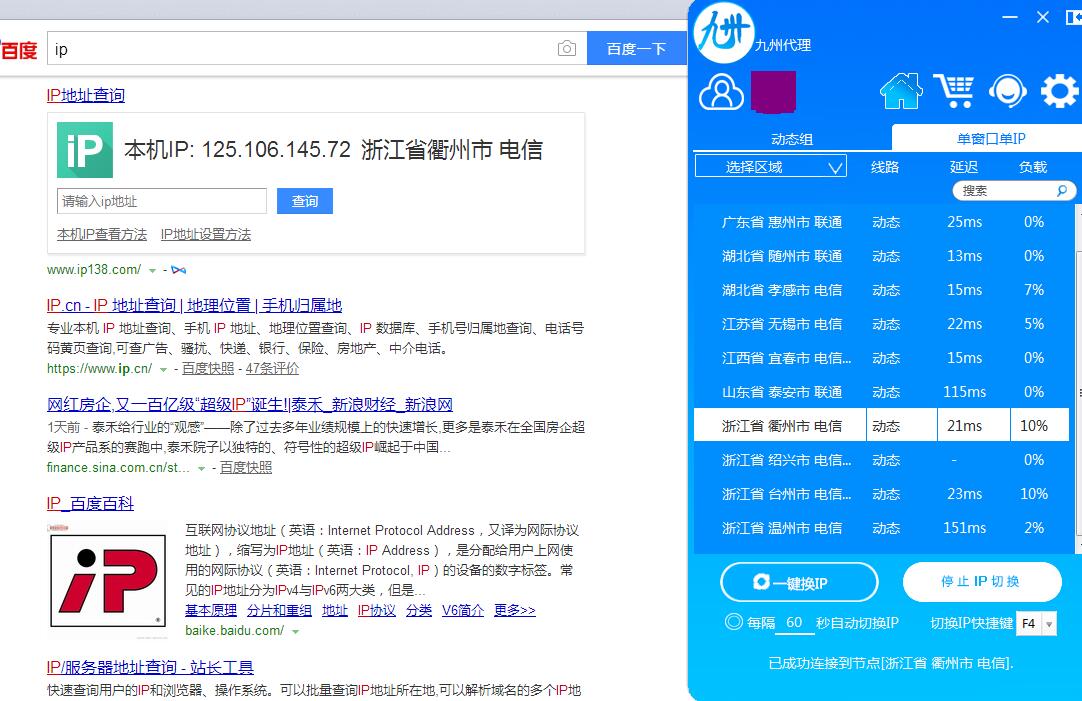Open the IP地址设置方法 link

tap(206, 235)
